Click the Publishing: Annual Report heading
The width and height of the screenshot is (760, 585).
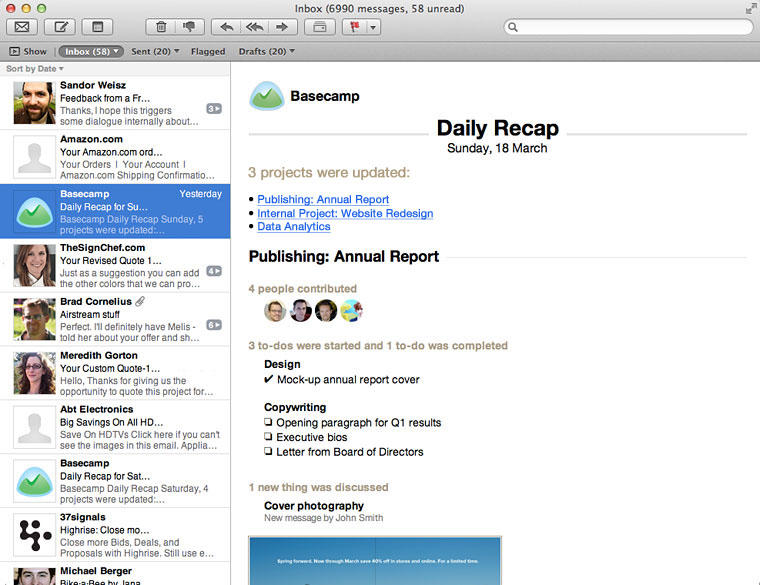click(x=344, y=256)
